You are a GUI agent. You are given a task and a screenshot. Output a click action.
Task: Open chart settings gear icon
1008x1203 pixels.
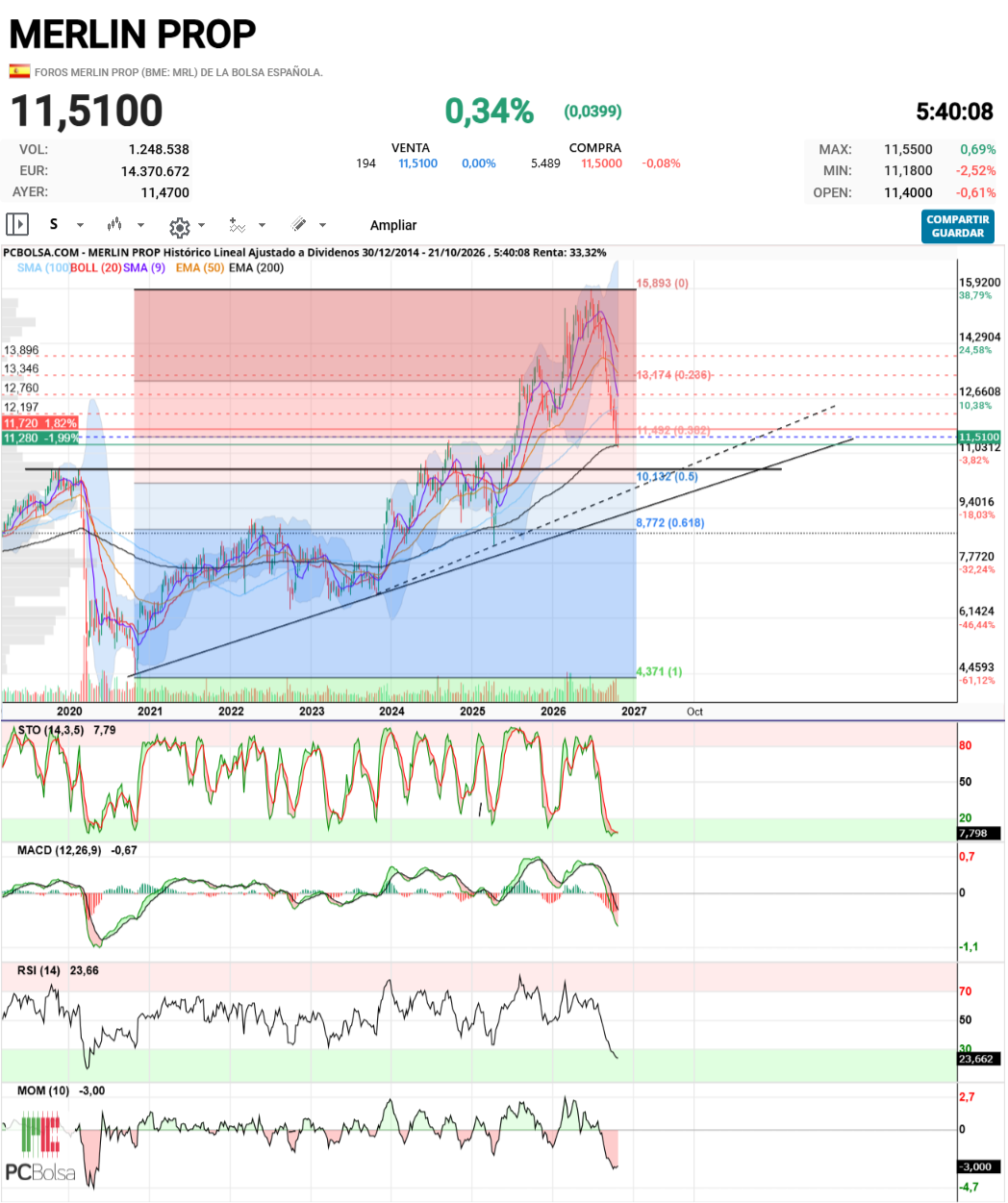coord(180,227)
